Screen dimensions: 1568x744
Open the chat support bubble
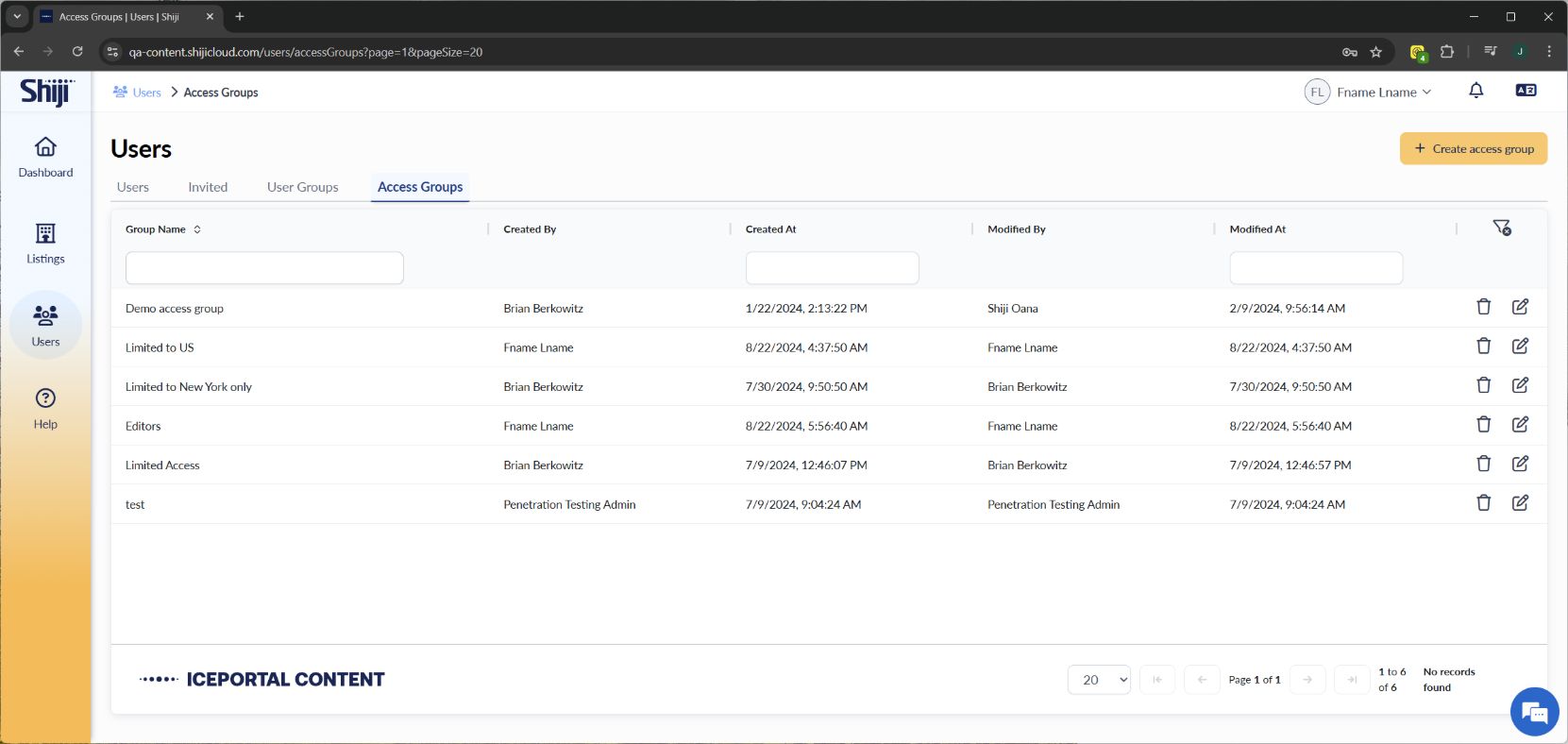[x=1534, y=712]
